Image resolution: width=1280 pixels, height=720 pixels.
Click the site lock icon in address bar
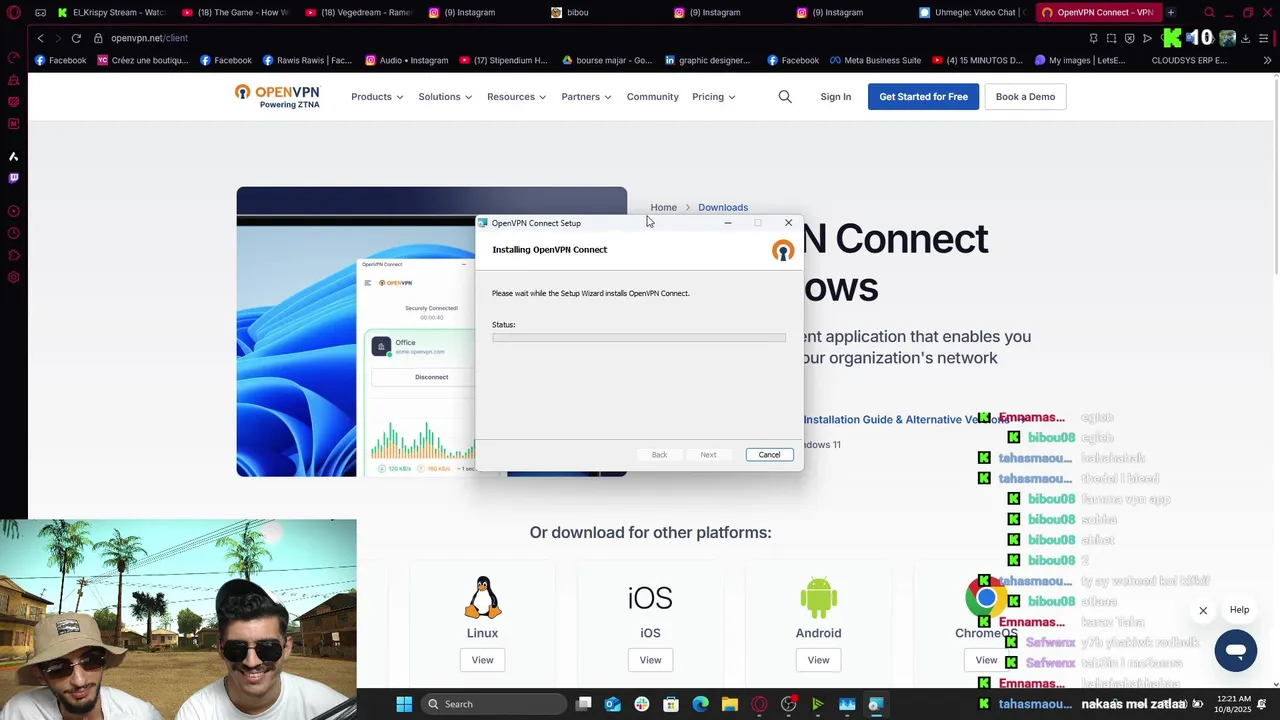98,38
